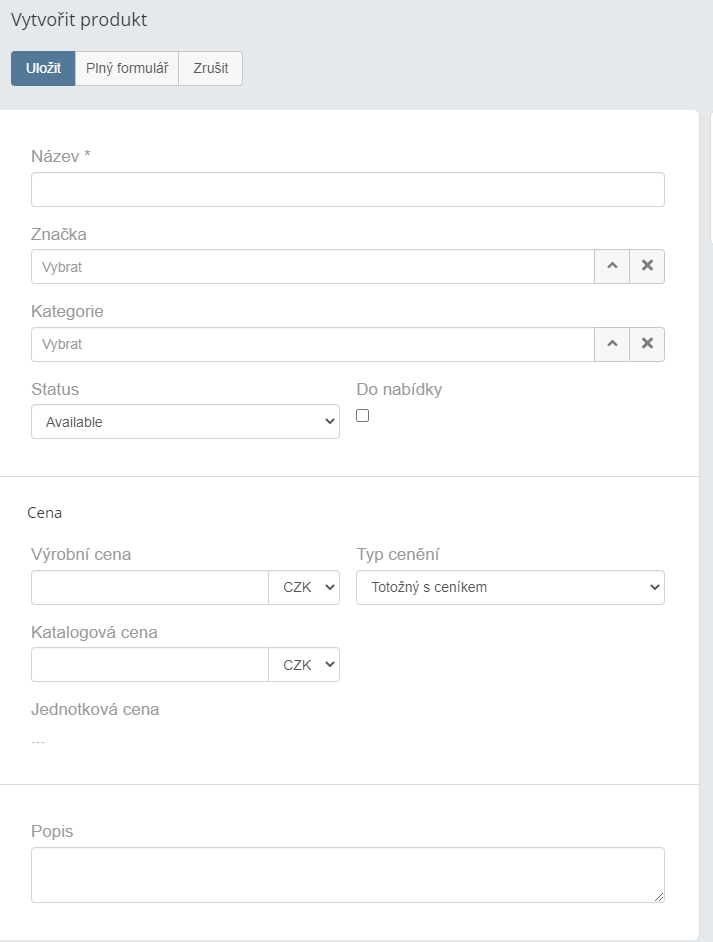Click the Kategorie Vybrat input

(x=313, y=344)
